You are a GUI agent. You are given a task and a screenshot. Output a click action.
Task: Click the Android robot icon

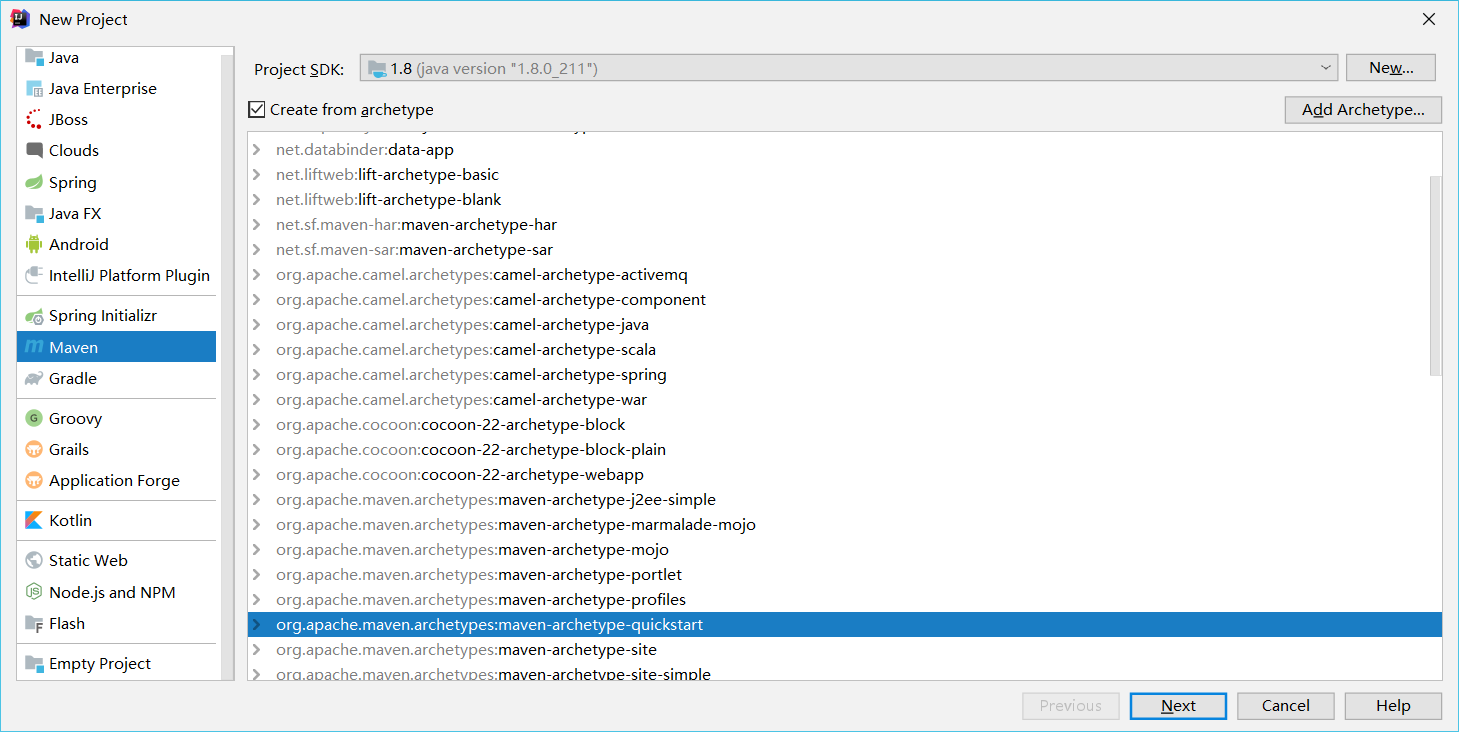(34, 244)
